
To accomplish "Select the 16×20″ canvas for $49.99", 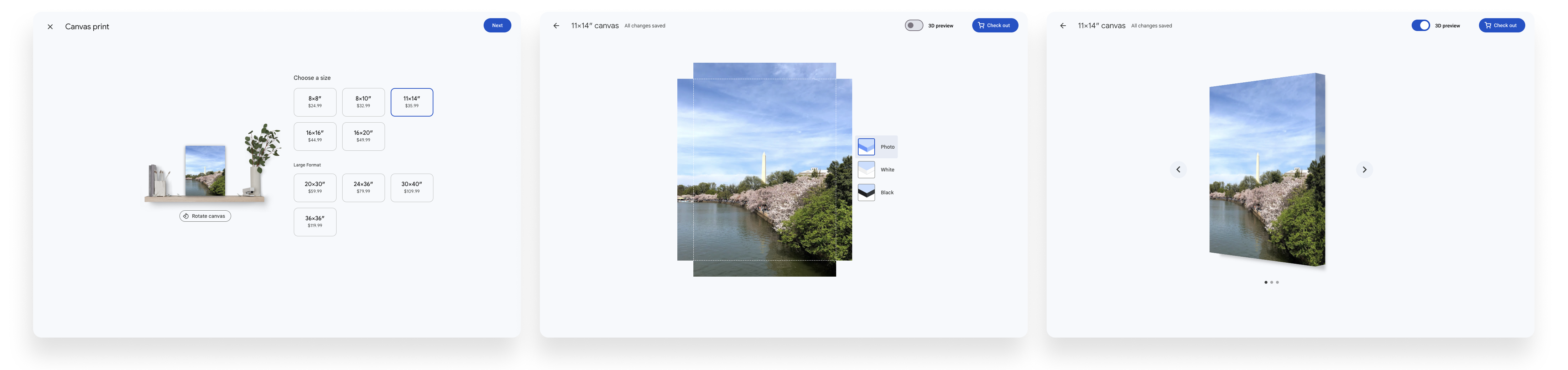I will coord(363,136).
